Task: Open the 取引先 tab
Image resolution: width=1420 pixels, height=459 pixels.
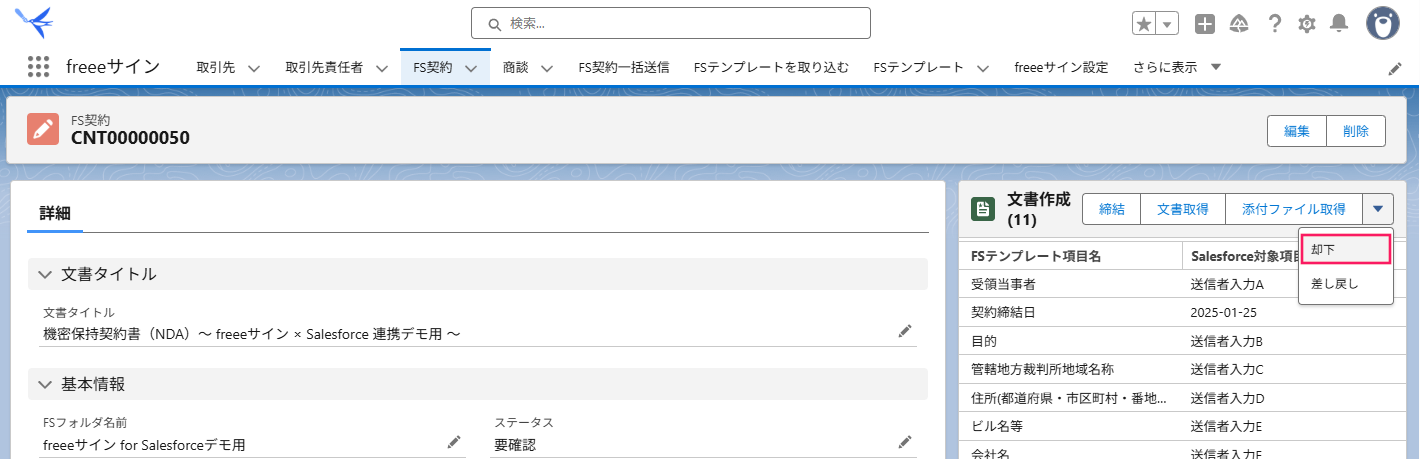Action: [x=216, y=67]
